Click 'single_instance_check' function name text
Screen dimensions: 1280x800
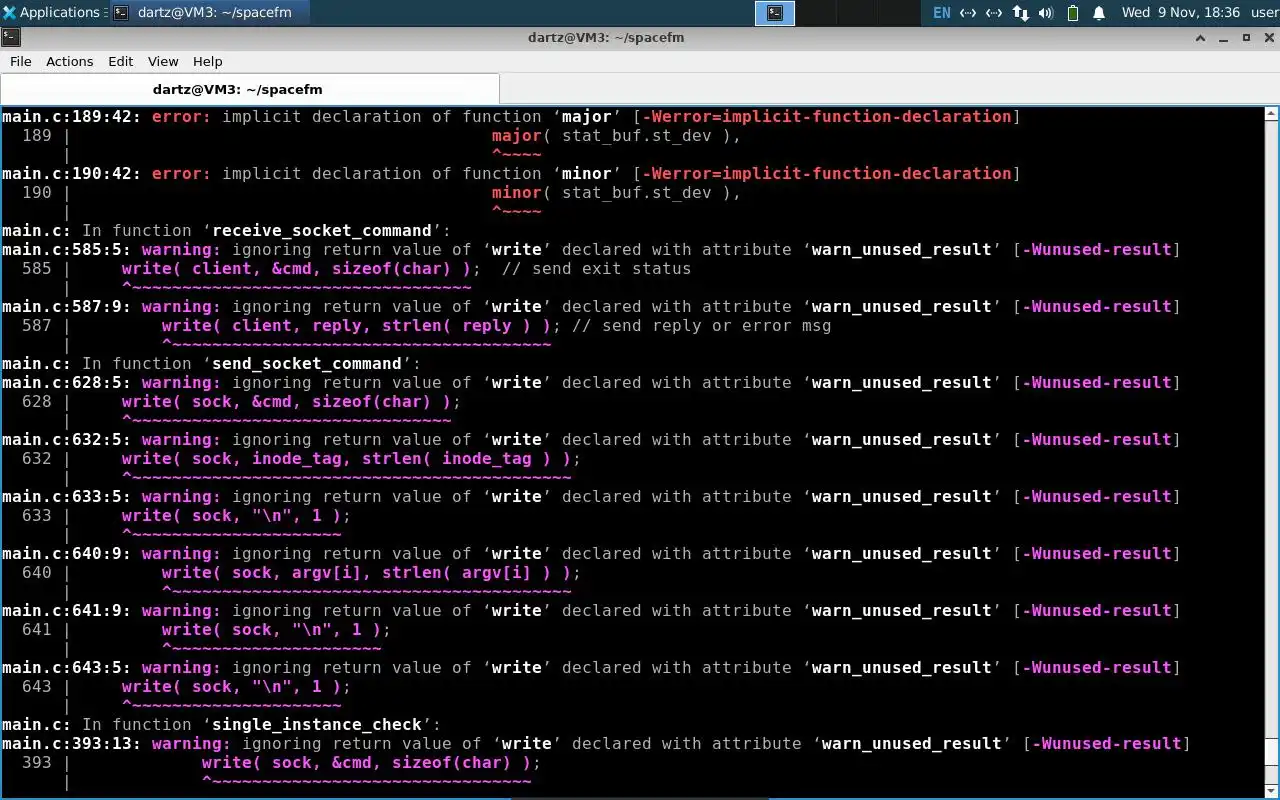(317, 725)
